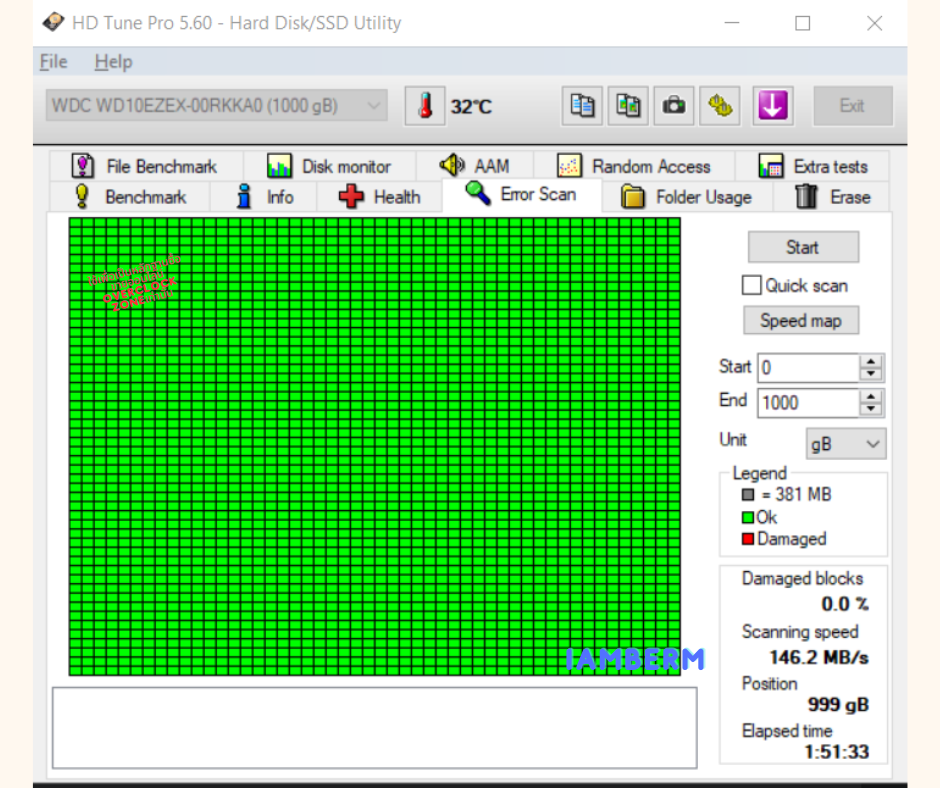
Task: Open the Health tab with red cross
Action: pyautogui.click(x=380, y=197)
